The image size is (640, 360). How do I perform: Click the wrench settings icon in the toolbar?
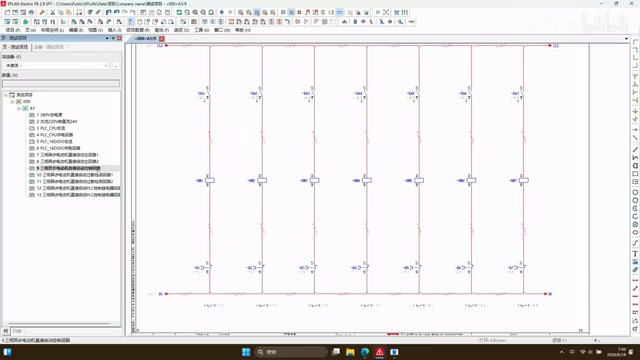click(x=42, y=13)
